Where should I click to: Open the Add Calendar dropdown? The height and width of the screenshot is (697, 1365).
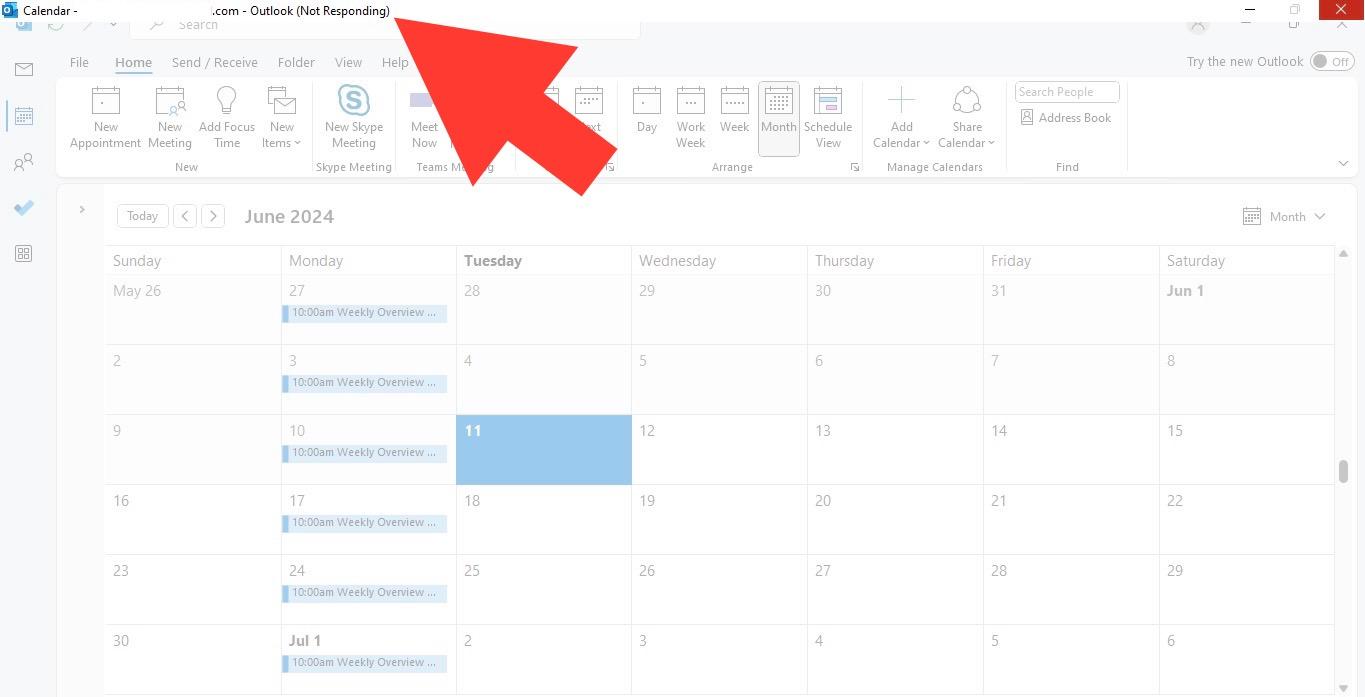901,143
